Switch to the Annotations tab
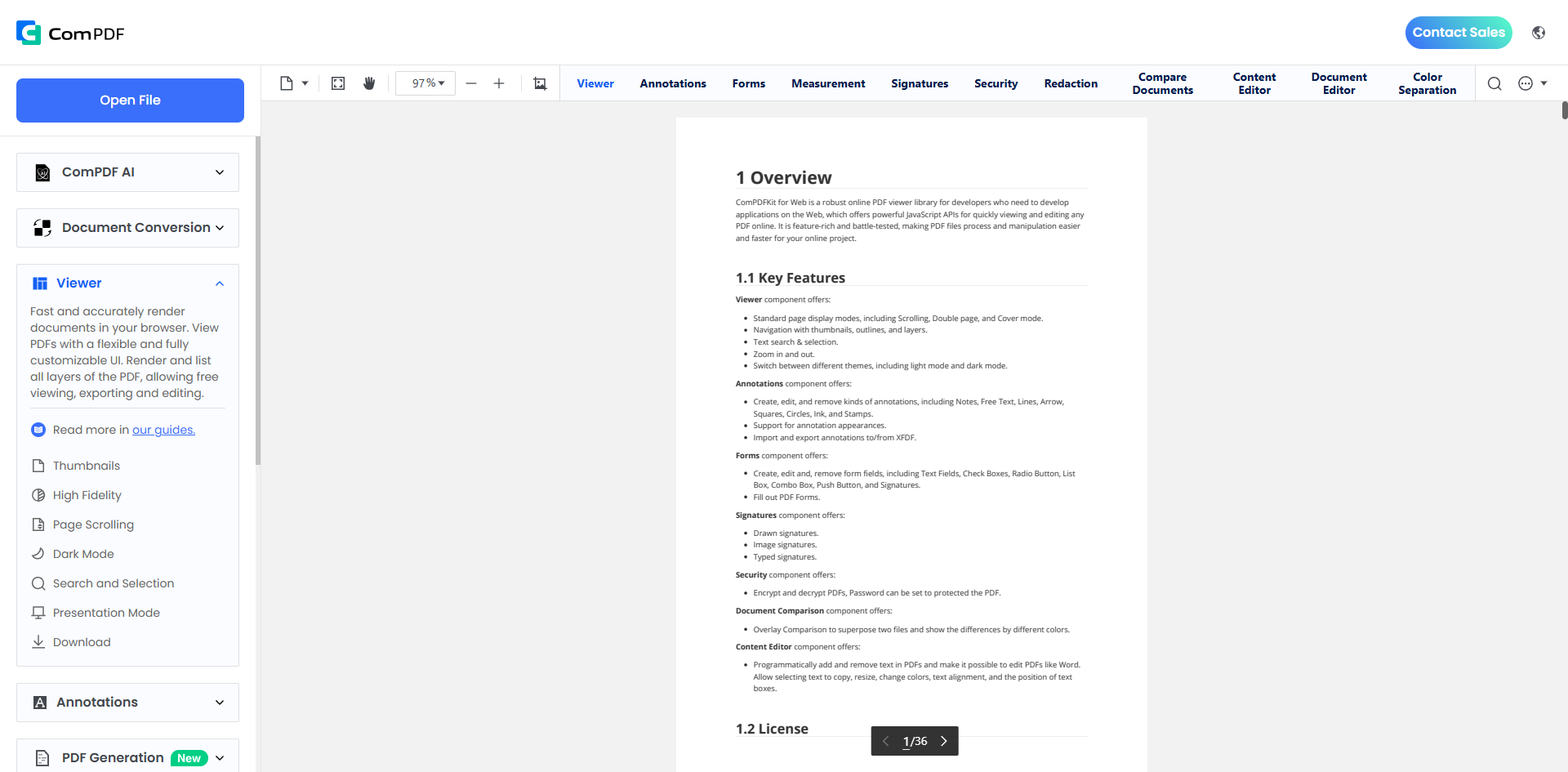The height and width of the screenshot is (772, 1568). (673, 83)
